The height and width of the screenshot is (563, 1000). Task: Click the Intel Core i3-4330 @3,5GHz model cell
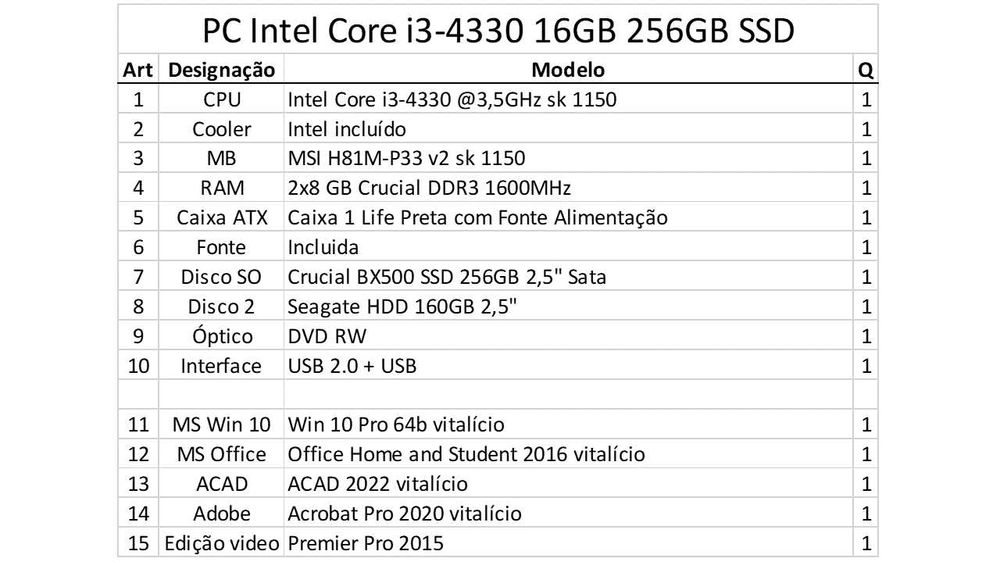point(452,100)
